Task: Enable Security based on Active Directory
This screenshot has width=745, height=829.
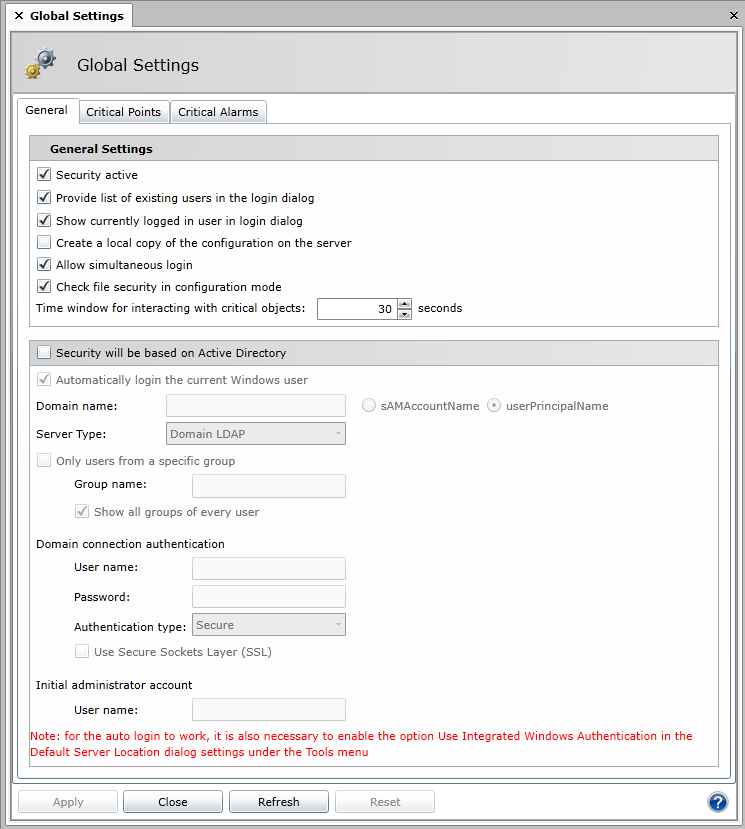Action: point(44,352)
